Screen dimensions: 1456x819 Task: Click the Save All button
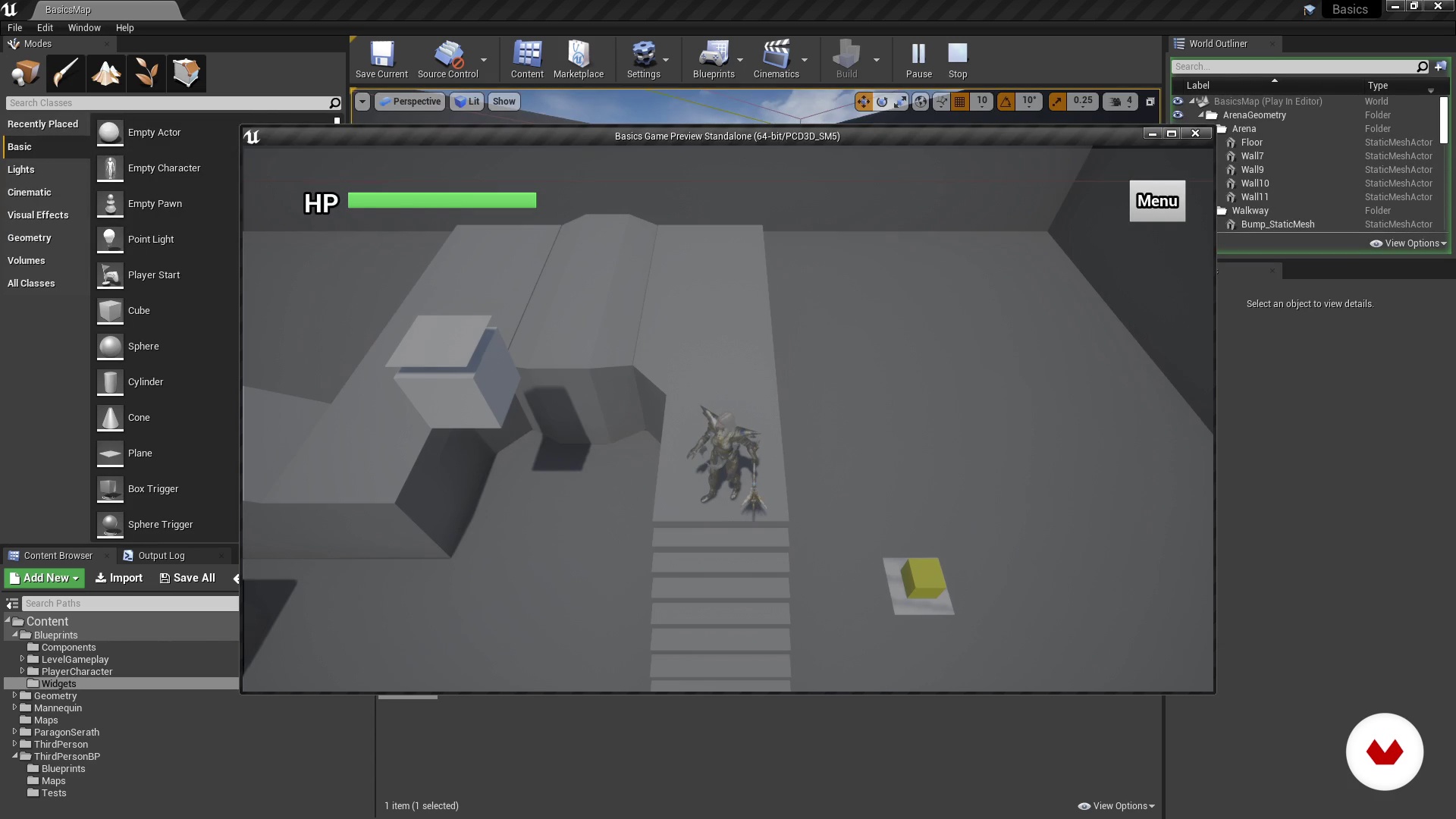pyautogui.click(x=187, y=578)
